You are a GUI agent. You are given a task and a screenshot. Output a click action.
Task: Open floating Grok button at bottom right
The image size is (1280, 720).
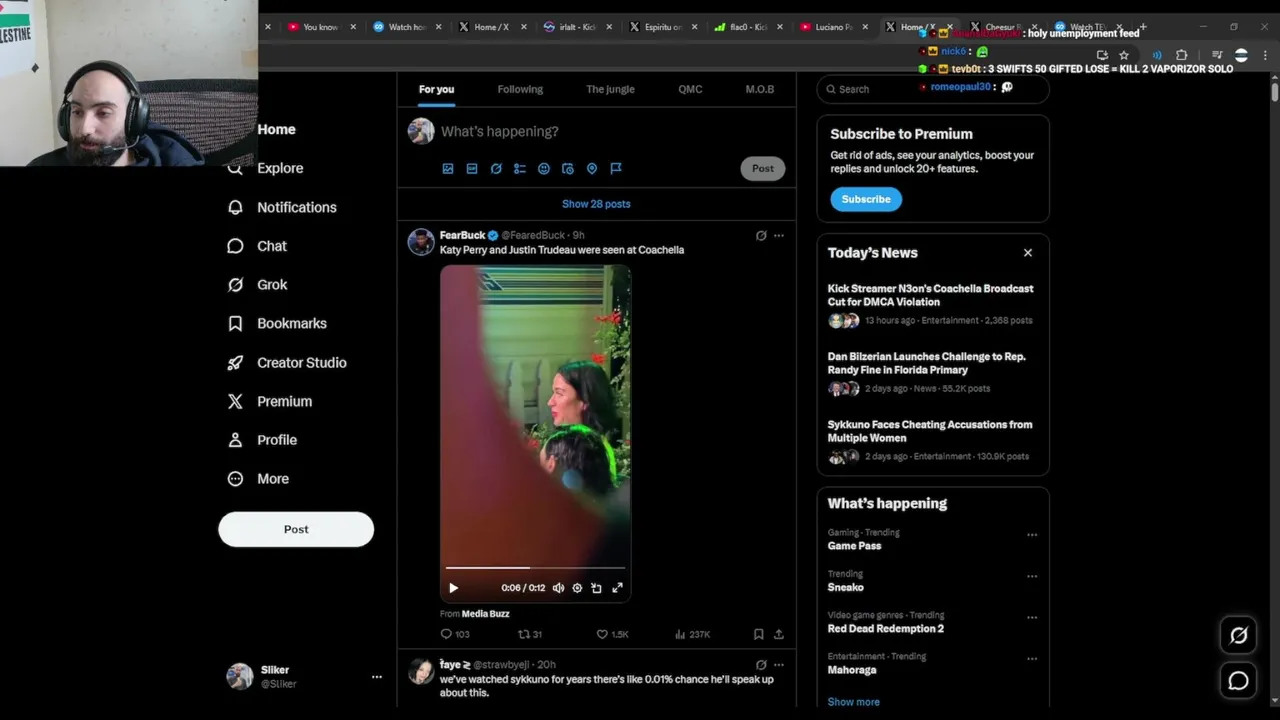(1238, 635)
